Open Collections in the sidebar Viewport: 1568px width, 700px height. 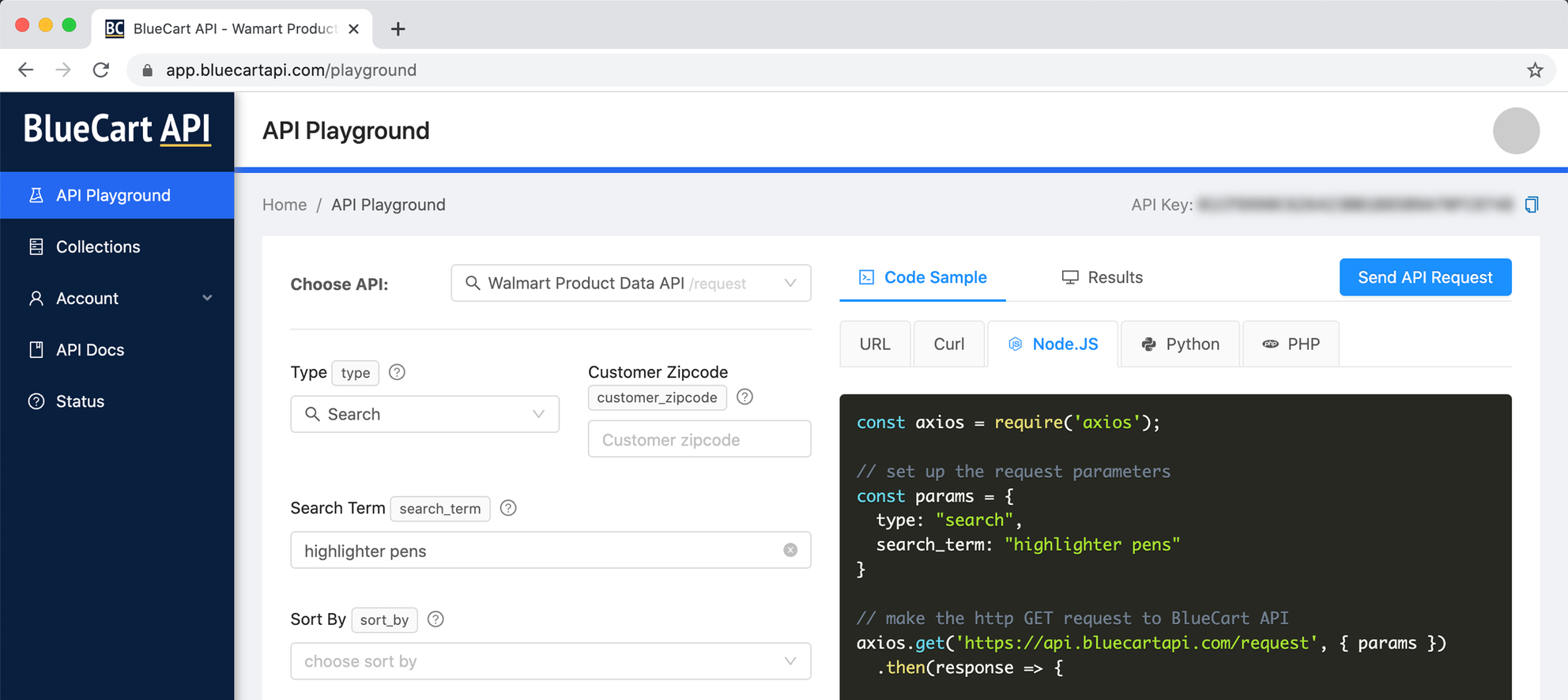tap(98, 247)
